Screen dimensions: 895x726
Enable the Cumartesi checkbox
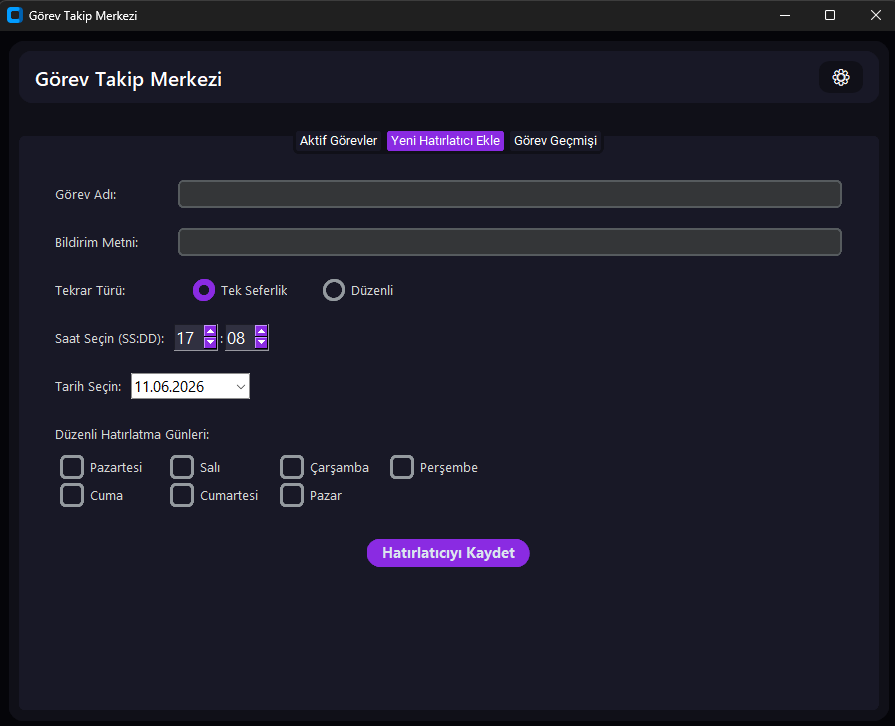point(182,495)
